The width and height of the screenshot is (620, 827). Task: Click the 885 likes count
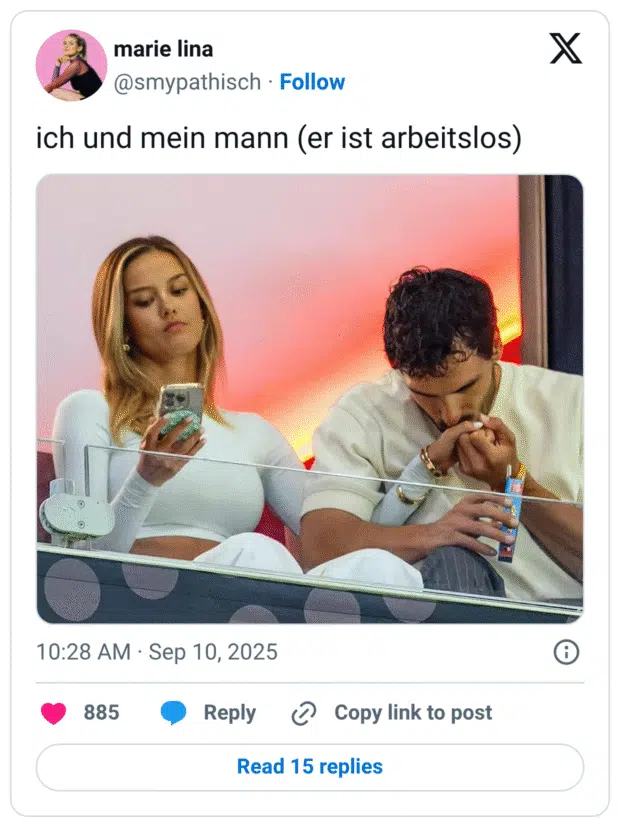tap(101, 713)
